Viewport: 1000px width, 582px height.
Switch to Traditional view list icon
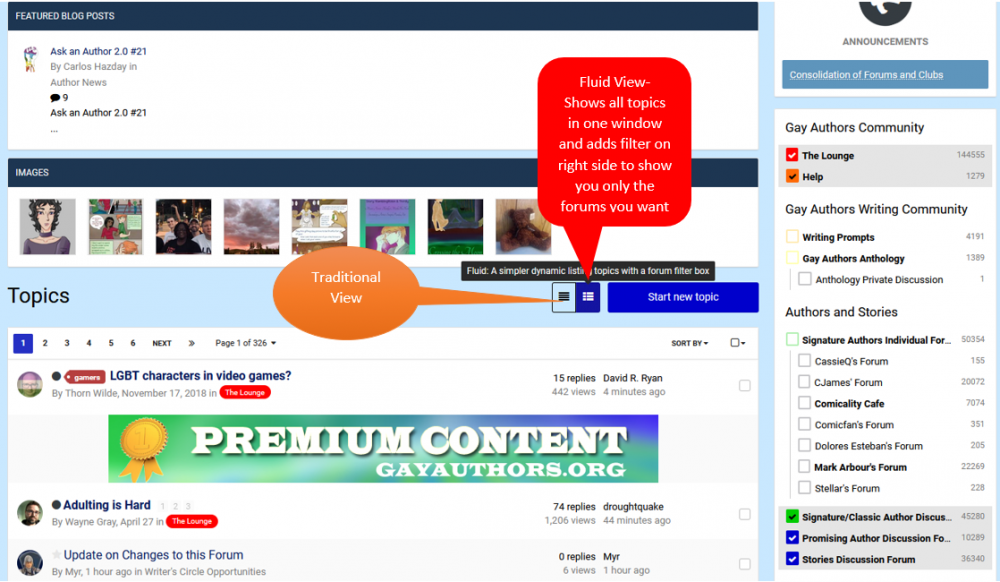coord(564,297)
